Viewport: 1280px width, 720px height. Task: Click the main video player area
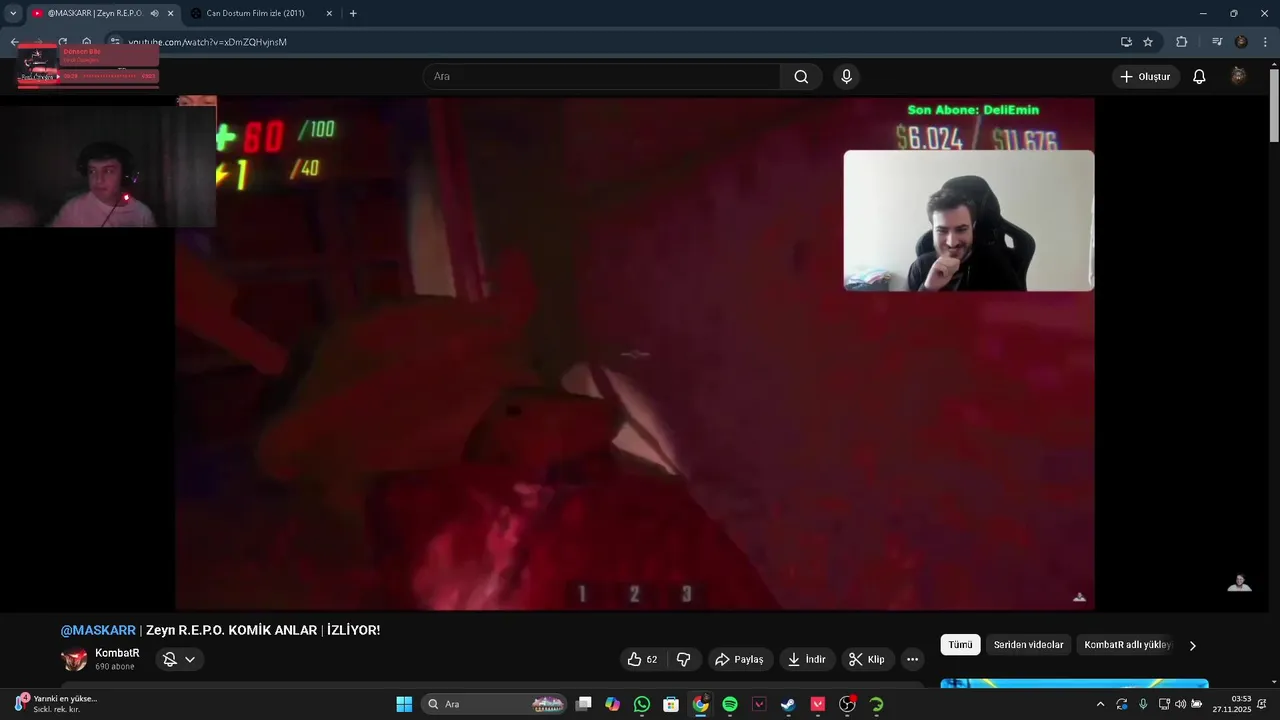coord(635,352)
